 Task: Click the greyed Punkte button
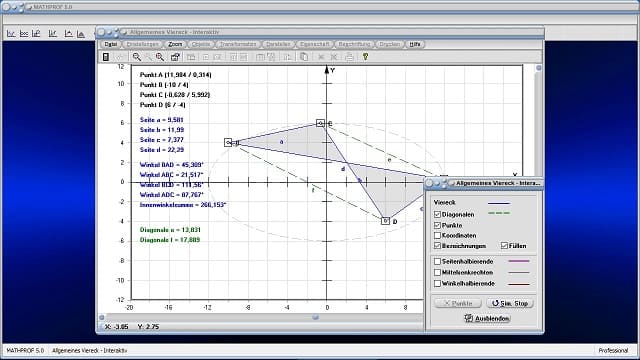point(458,303)
